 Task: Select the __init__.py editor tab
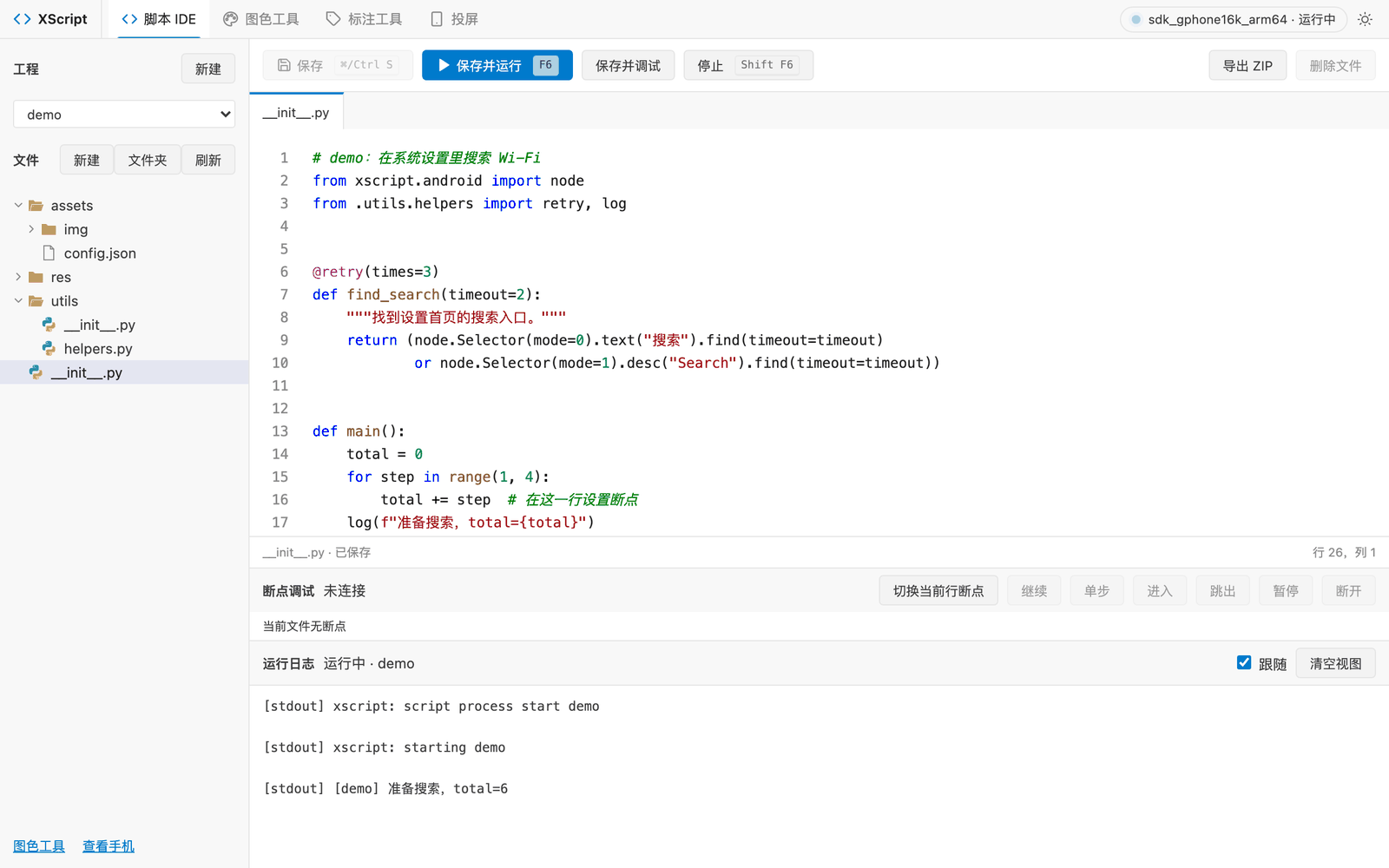296,113
